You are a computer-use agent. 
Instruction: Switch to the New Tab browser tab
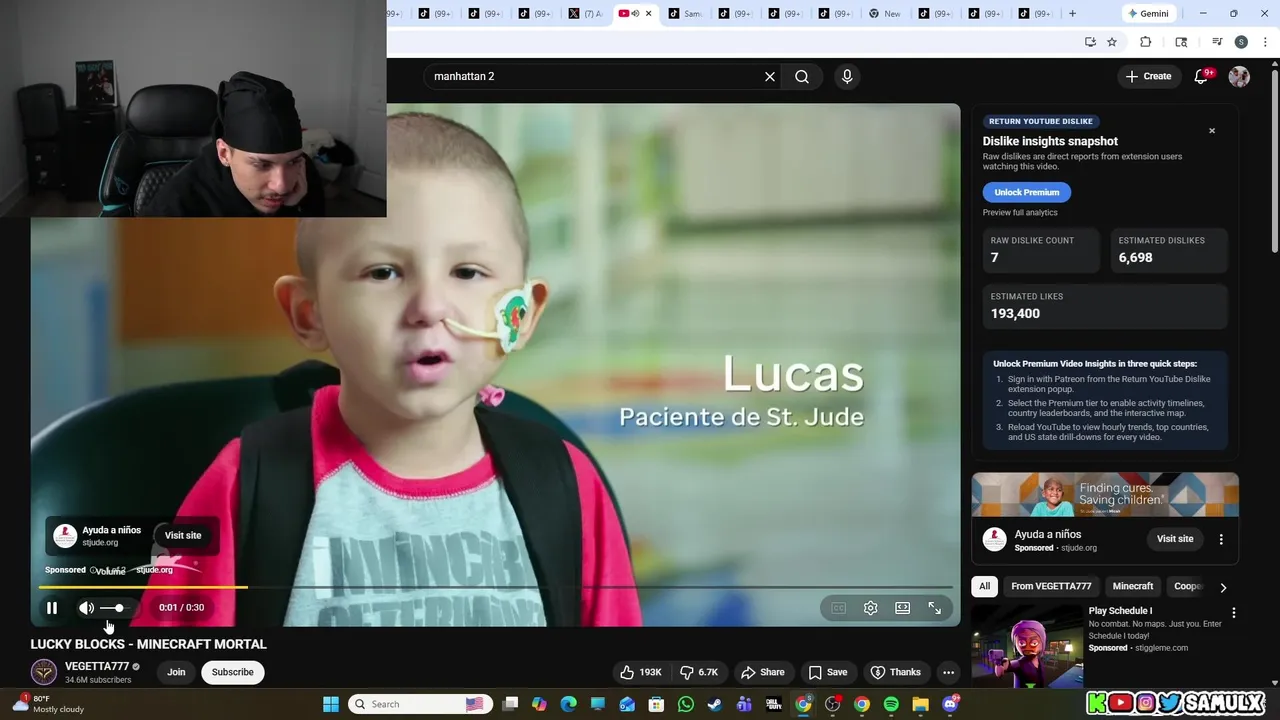pyautogui.click(x=885, y=14)
